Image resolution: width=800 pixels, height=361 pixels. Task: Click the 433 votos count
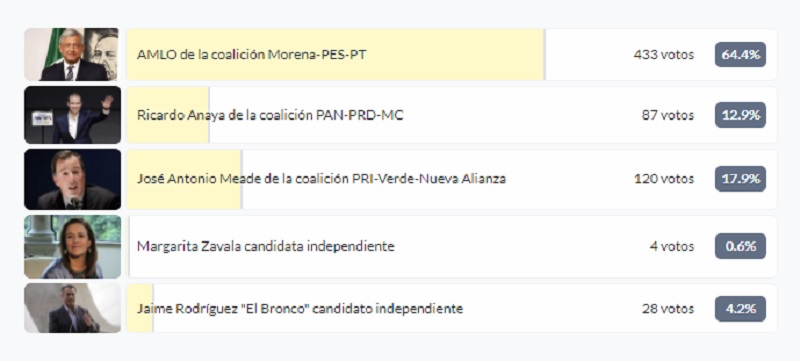pyautogui.click(x=664, y=55)
